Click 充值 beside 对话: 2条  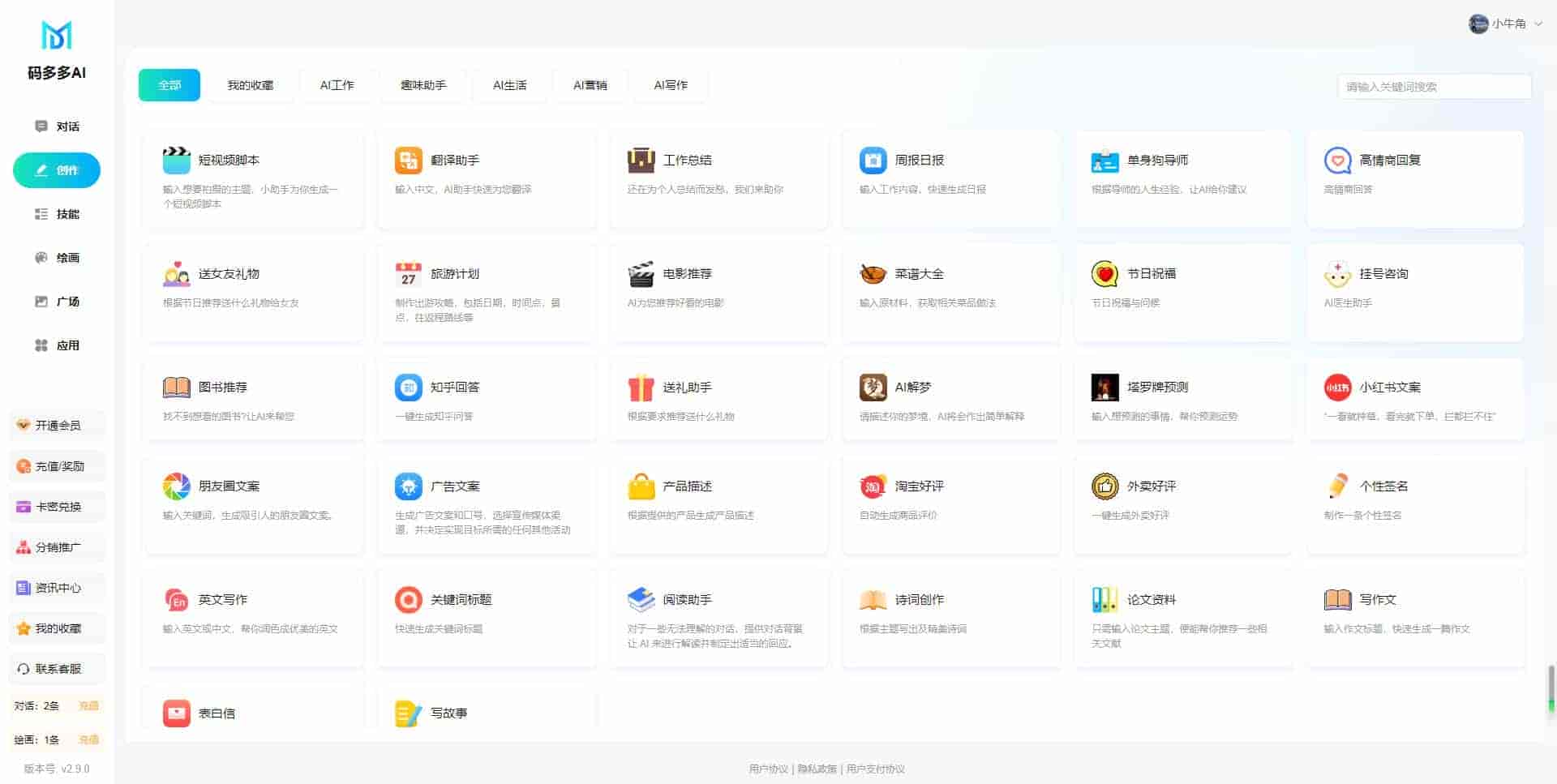88,706
